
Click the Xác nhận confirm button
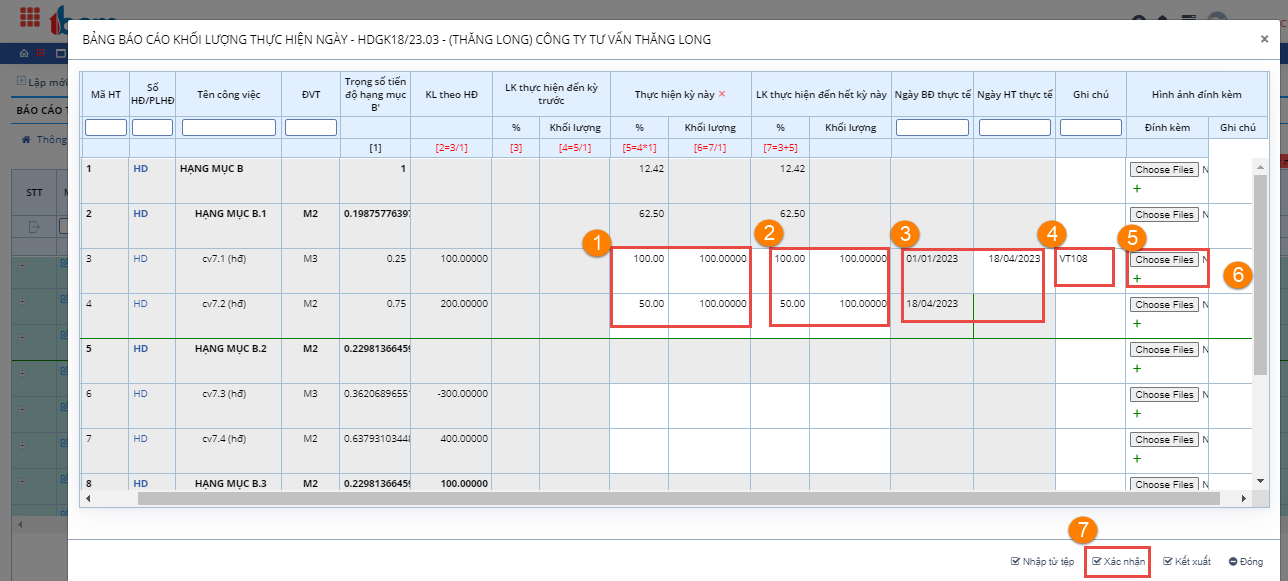pos(1118,562)
